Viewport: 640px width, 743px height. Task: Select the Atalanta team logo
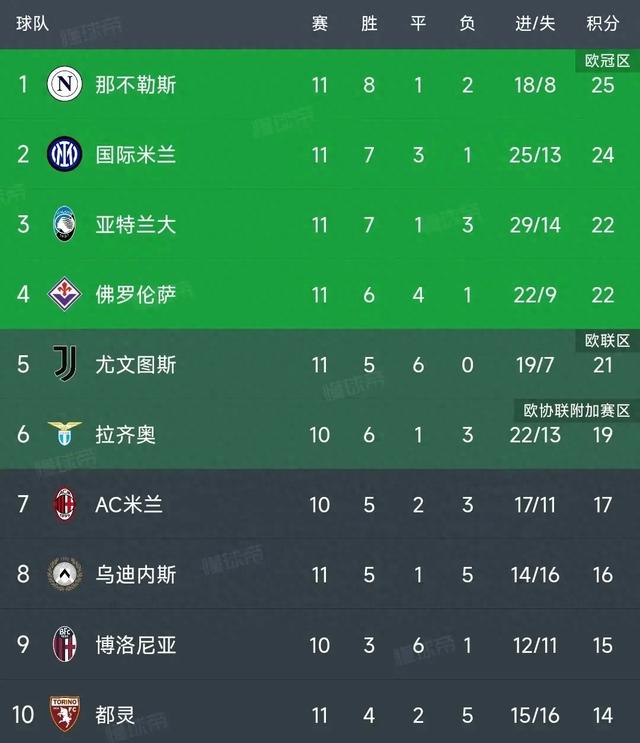(63, 224)
